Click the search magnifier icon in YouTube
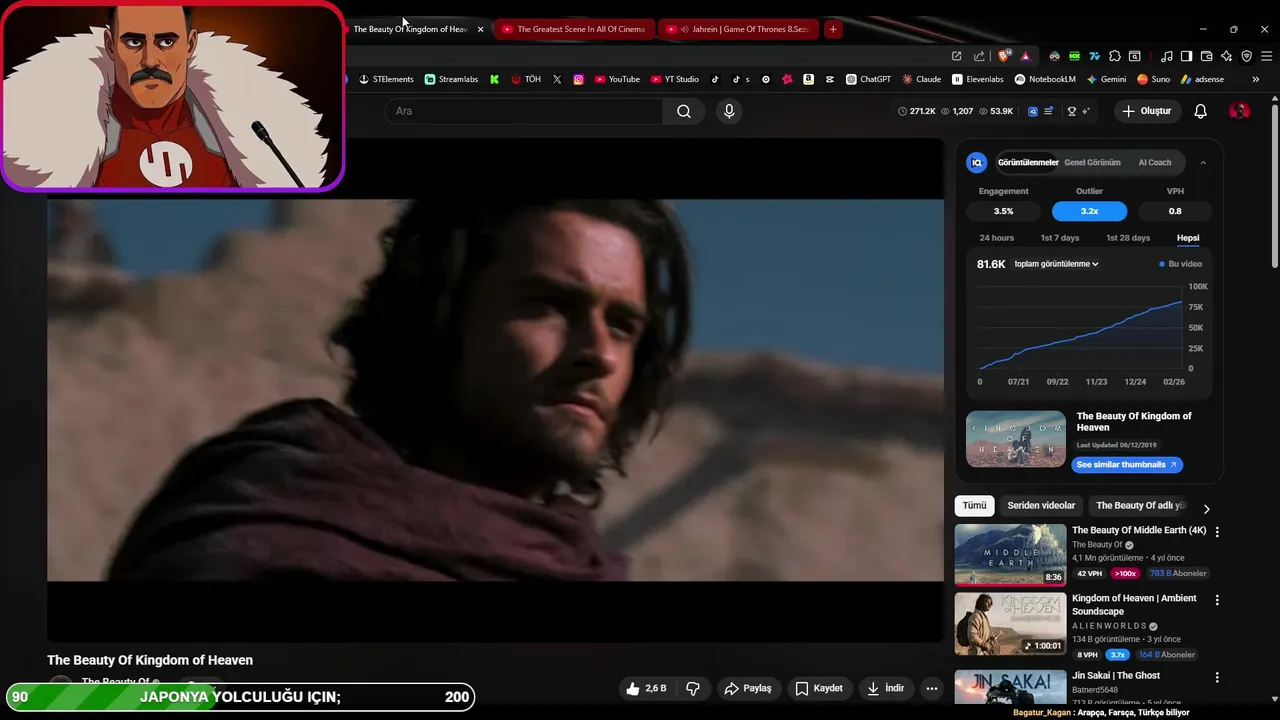 pyautogui.click(x=684, y=111)
